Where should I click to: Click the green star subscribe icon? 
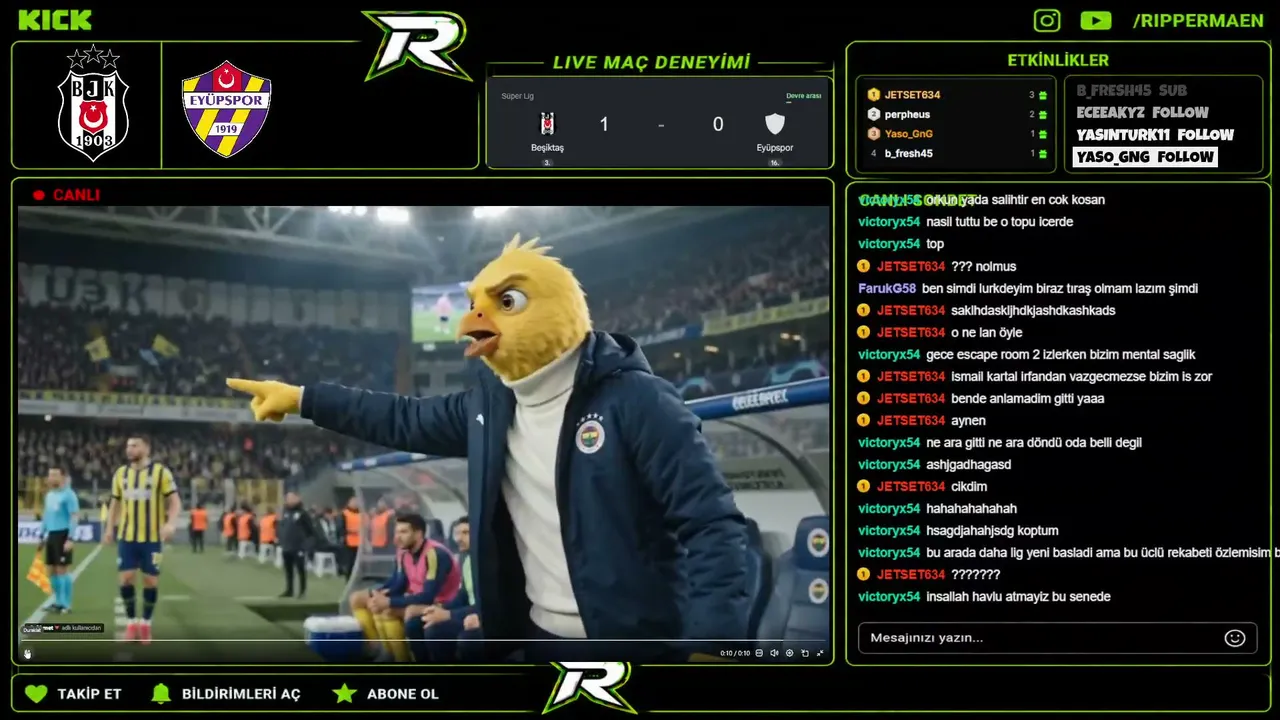344,693
